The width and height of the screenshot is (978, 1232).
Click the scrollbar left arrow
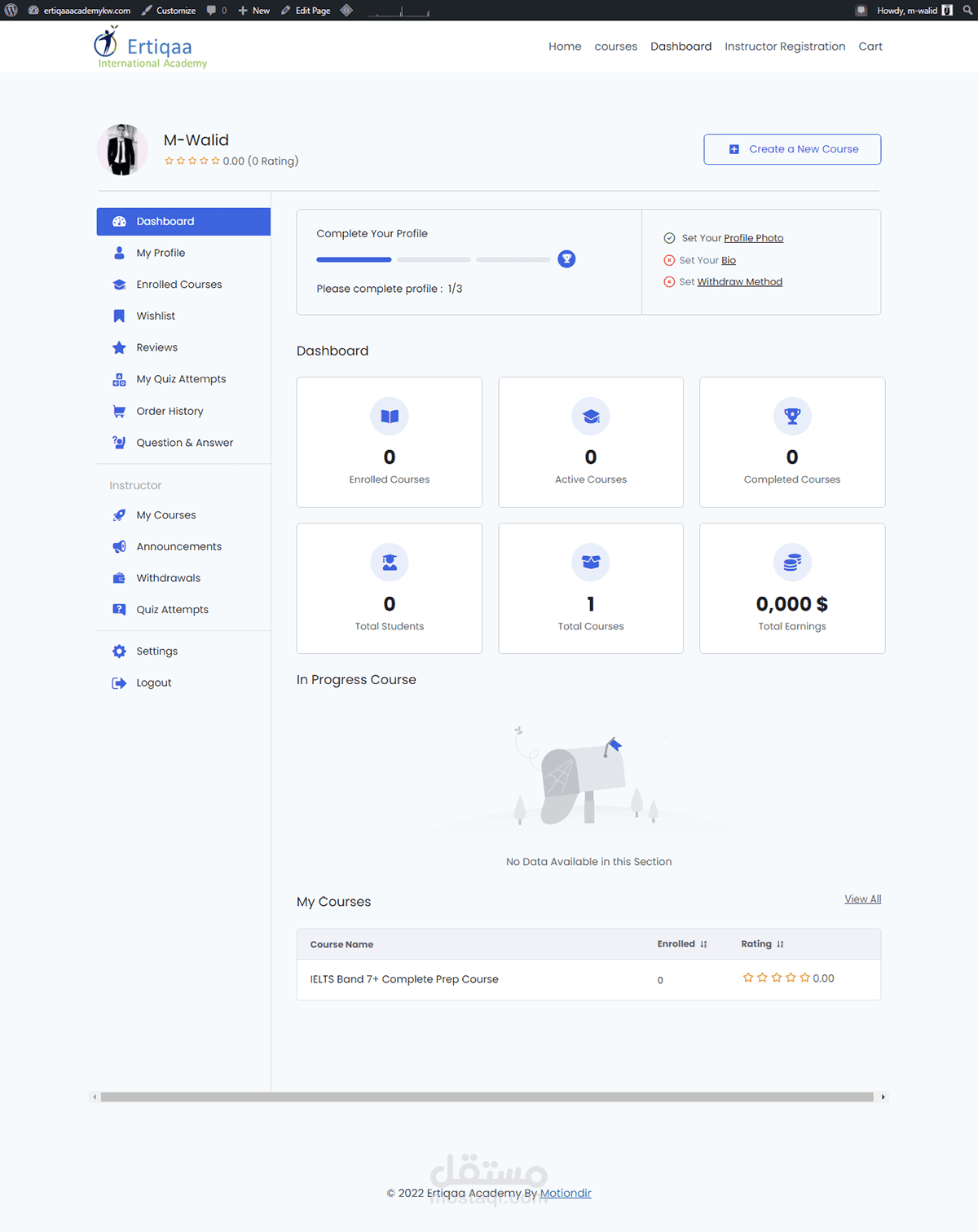95,1097
